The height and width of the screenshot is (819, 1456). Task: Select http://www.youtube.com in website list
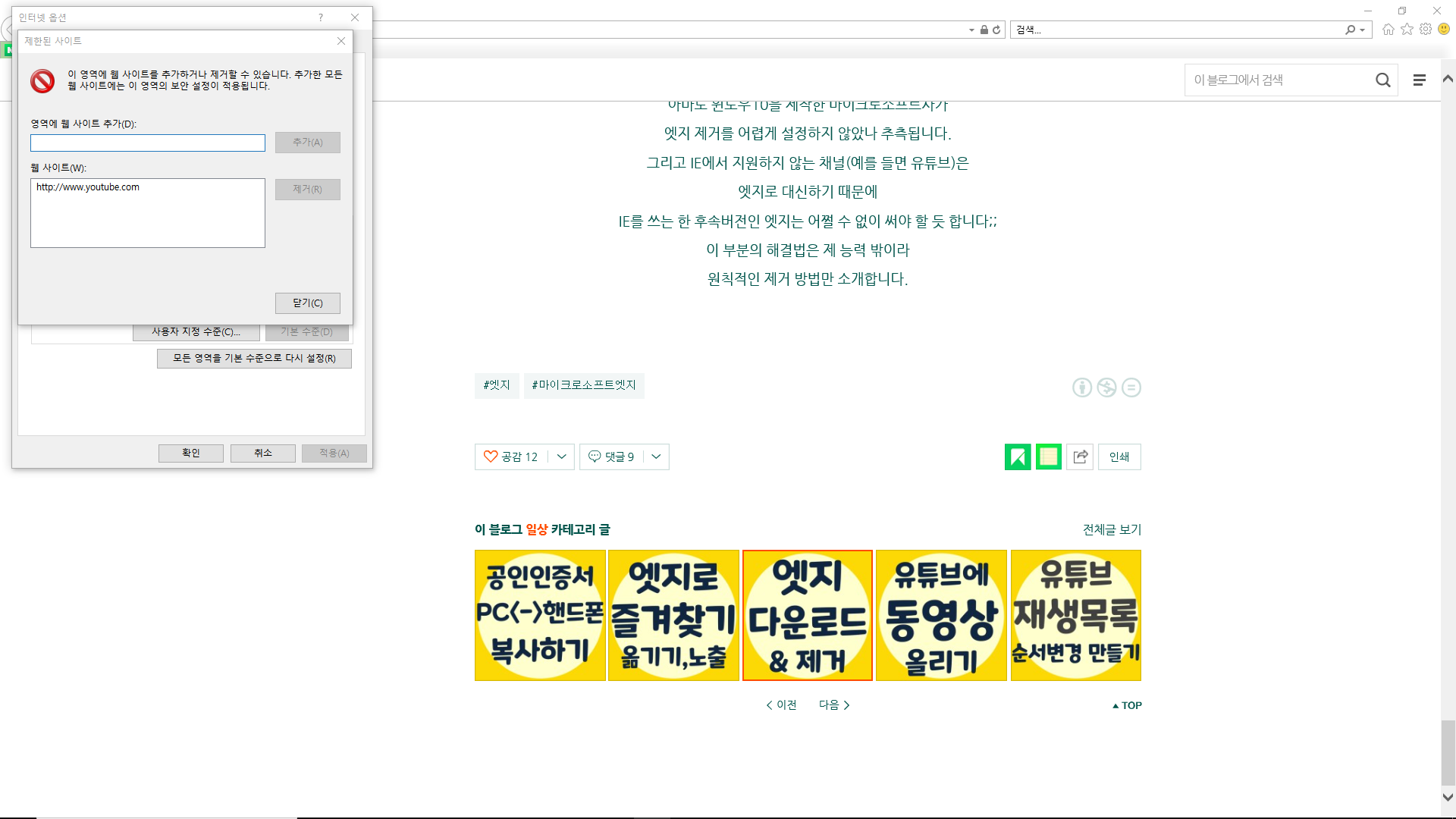coord(88,187)
